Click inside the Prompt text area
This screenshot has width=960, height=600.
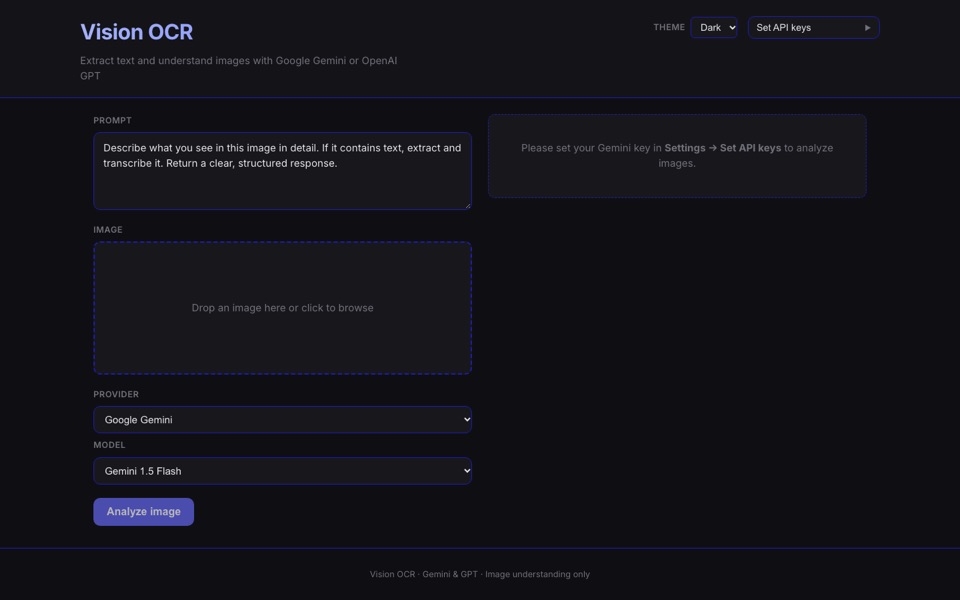pyautogui.click(x=282, y=171)
